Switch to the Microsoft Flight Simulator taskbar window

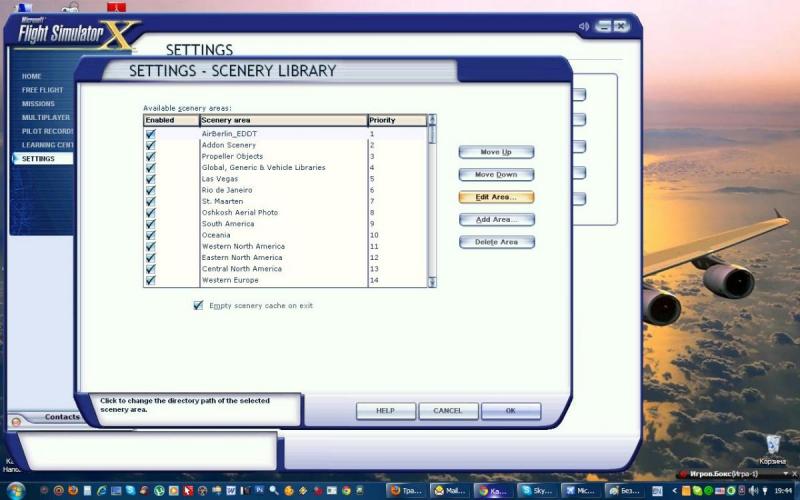click(582, 491)
